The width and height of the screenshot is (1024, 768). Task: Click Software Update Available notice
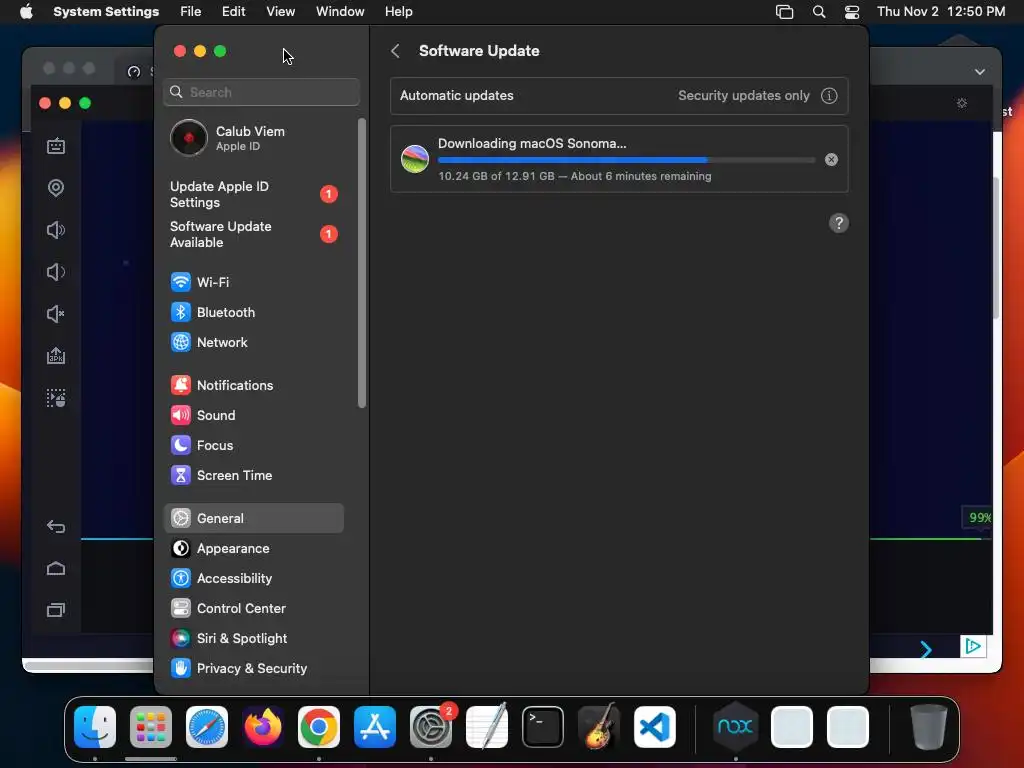coord(253,234)
